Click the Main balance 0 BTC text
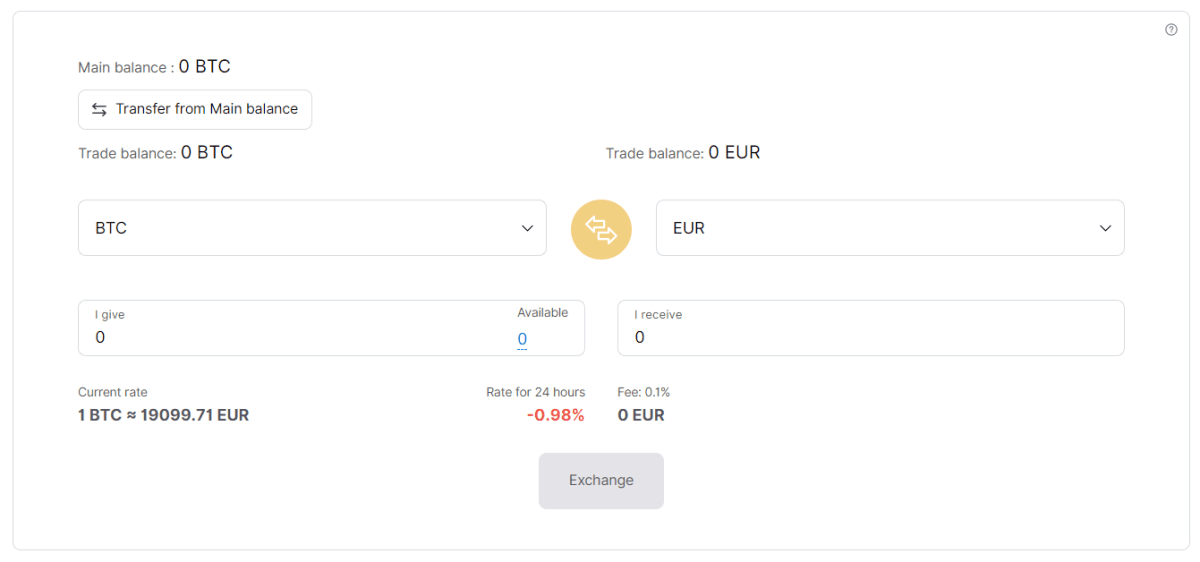Screen dimensions: 1200x562 point(154,67)
